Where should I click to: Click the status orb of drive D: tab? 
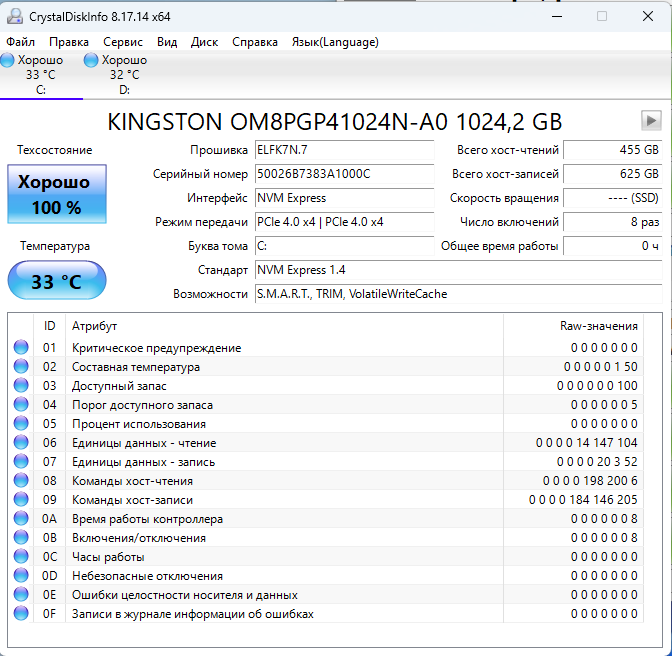(91, 61)
